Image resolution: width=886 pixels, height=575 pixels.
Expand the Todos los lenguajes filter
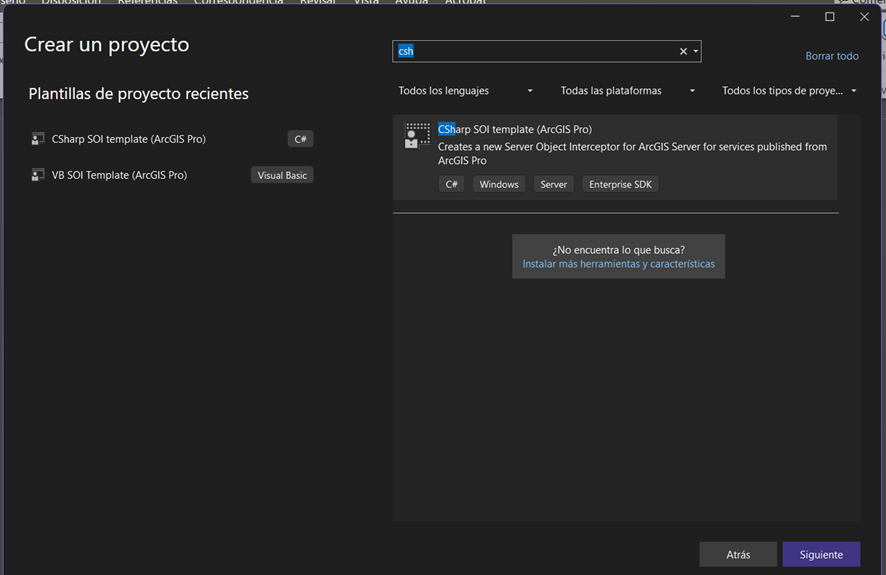pyautogui.click(x=465, y=91)
